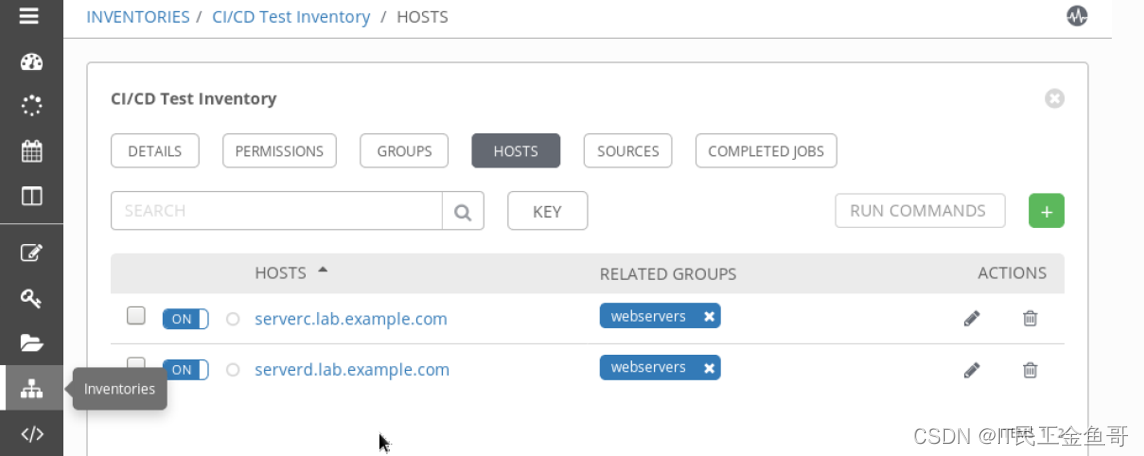Select checkbox for serverd.lab.example.com

[x=136, y=363]
